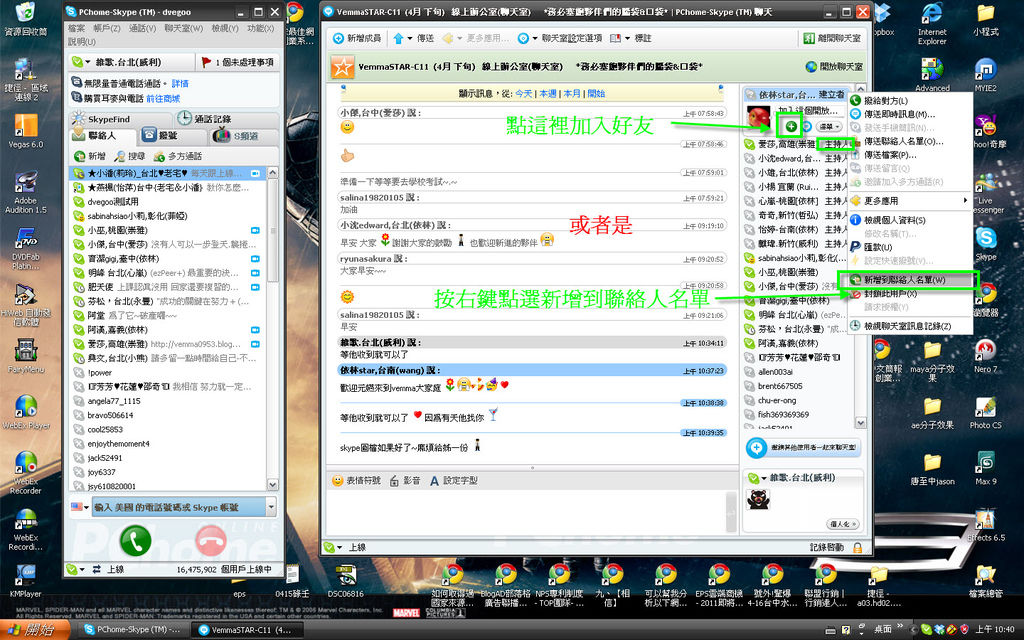Click the bear avatar in profile panel
Image resolution: width=1024 pixels, height=640 pixels.
(758, 500)
